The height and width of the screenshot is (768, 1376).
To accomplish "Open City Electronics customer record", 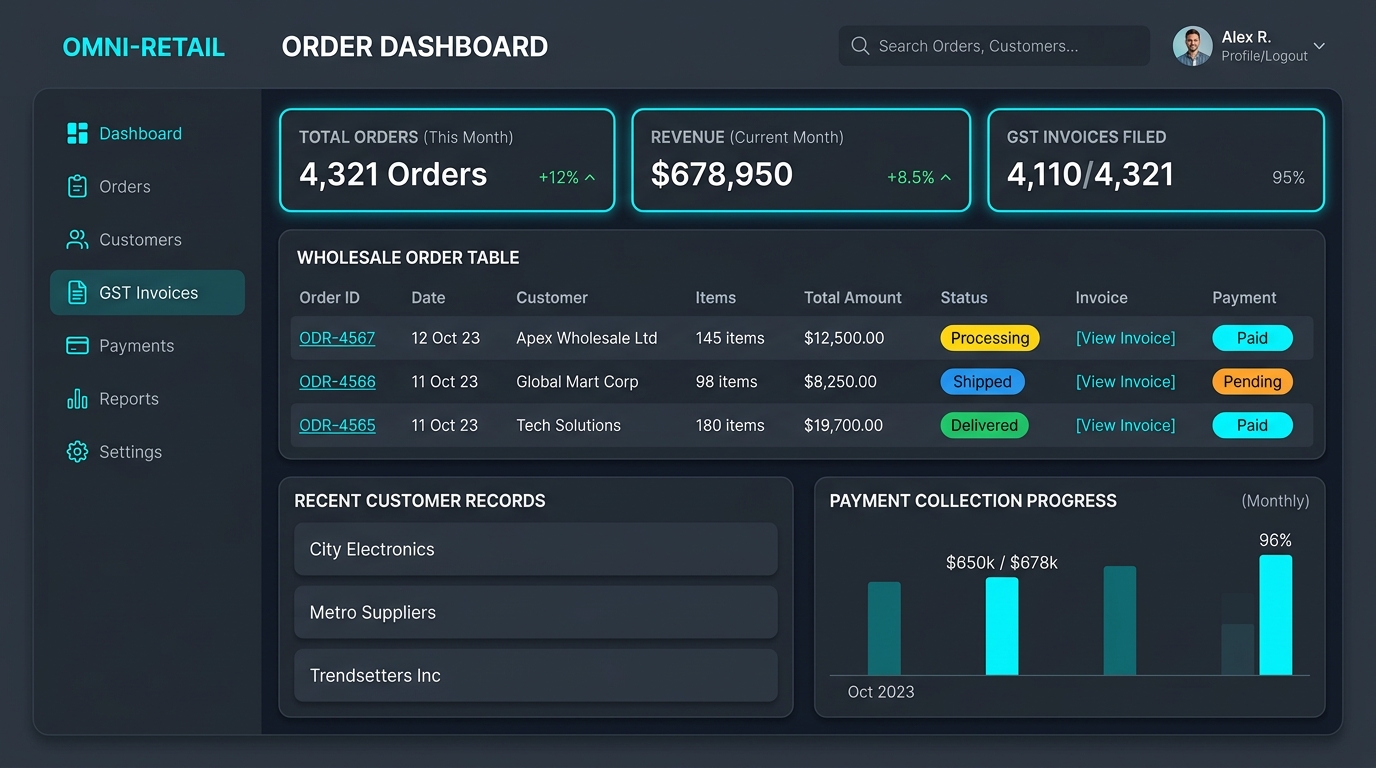I will [x=535, y=549].
